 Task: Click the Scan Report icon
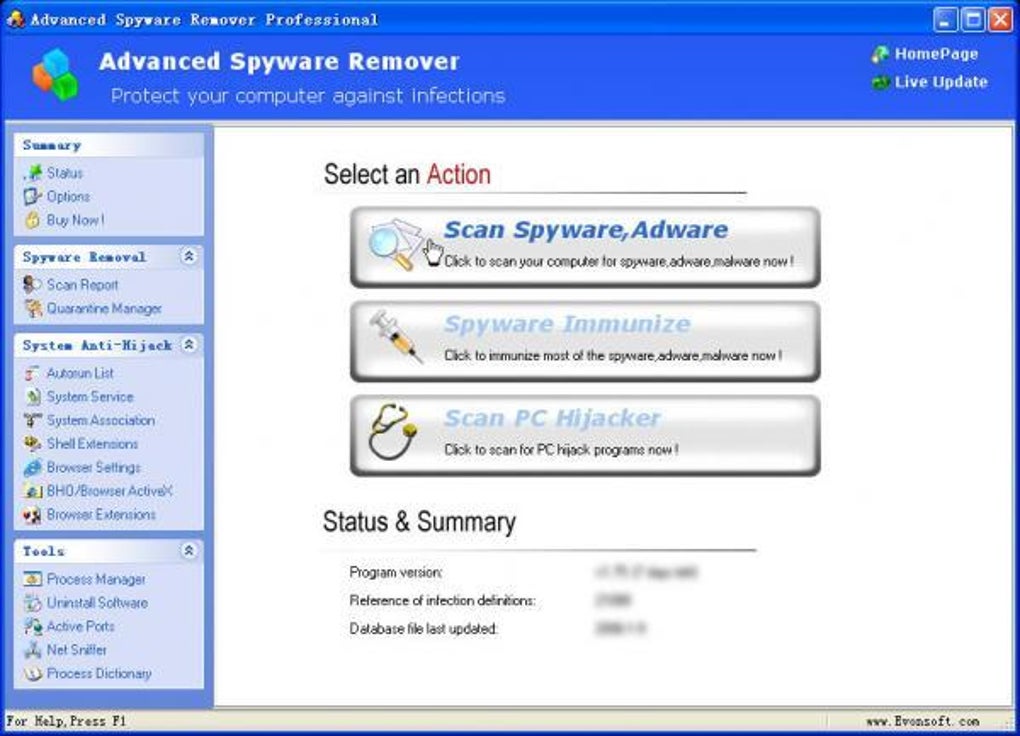point(33,284)
